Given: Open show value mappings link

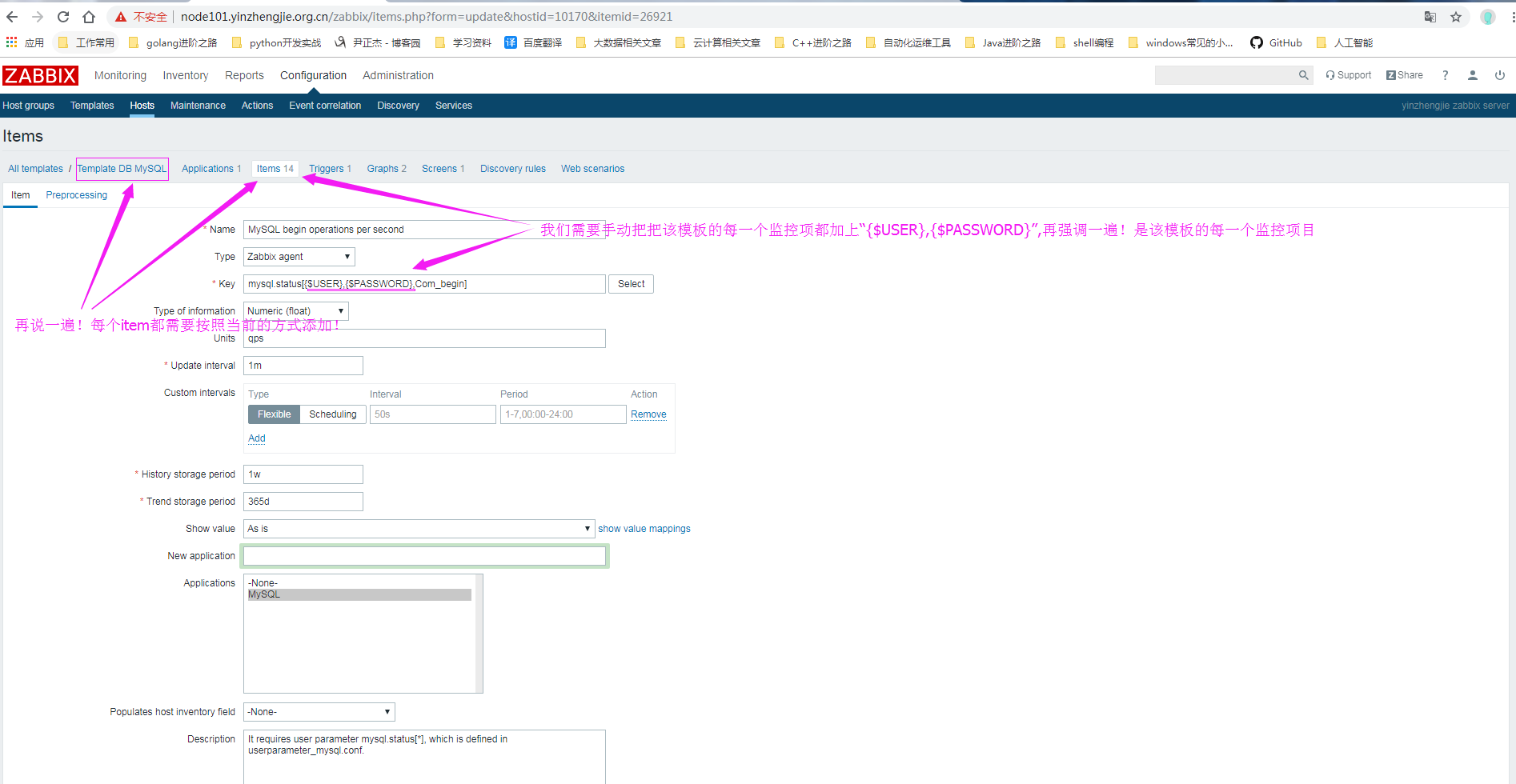Looking at the screenshot, I should coord(644,529).
